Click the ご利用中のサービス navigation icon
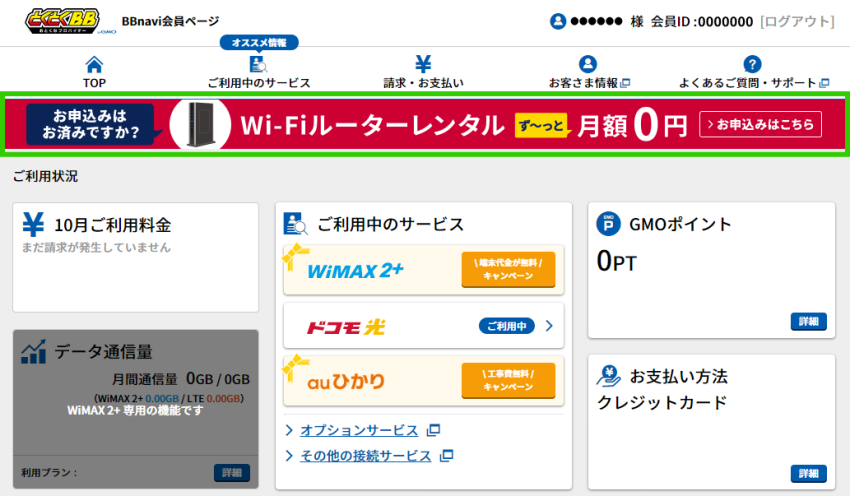850x496 pixels. (258, 65)
